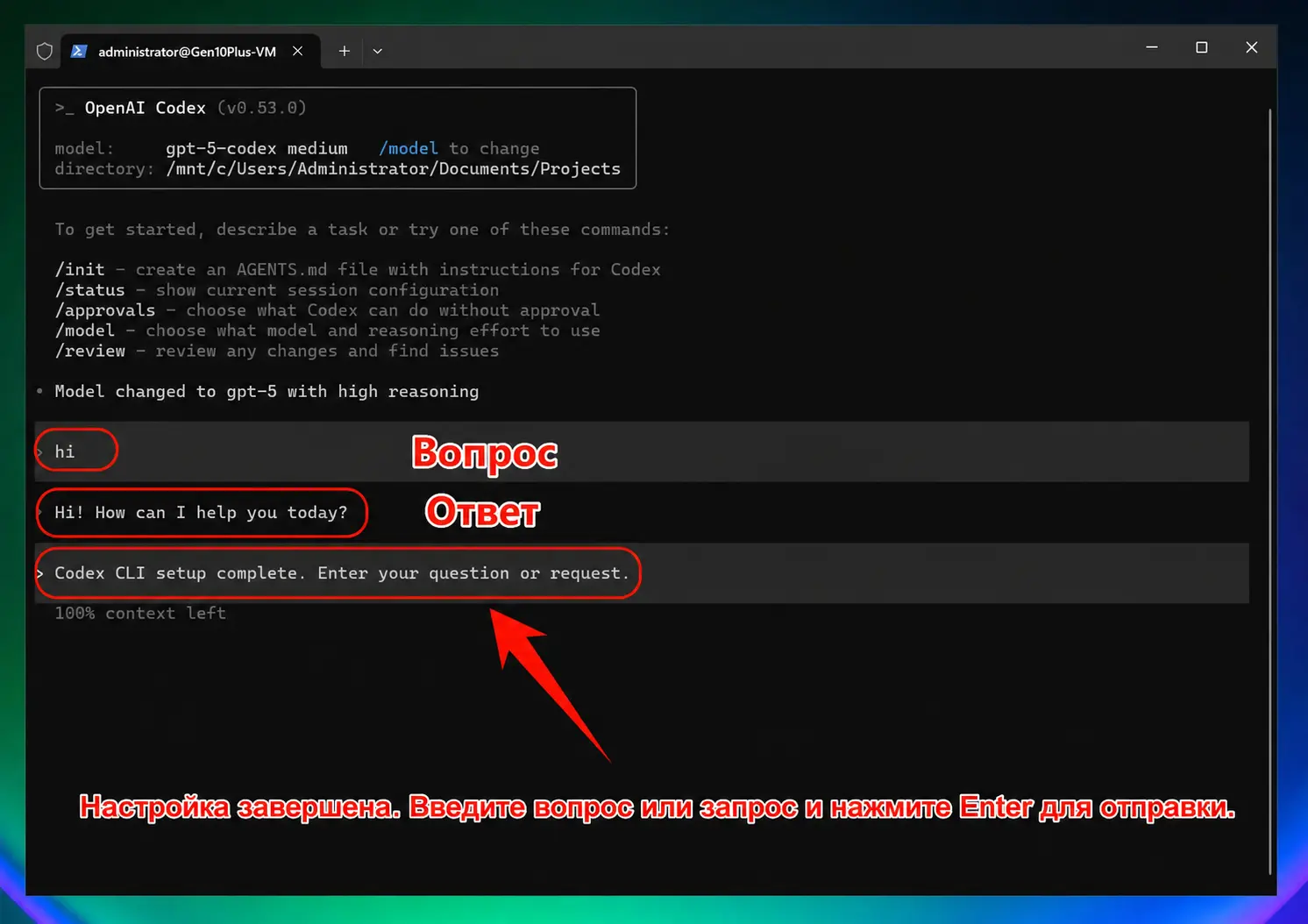Image resolution: width=1308 pixels, height=924 pixels.
Task: Maximize the terminal window
Action: click(1202, 47)
